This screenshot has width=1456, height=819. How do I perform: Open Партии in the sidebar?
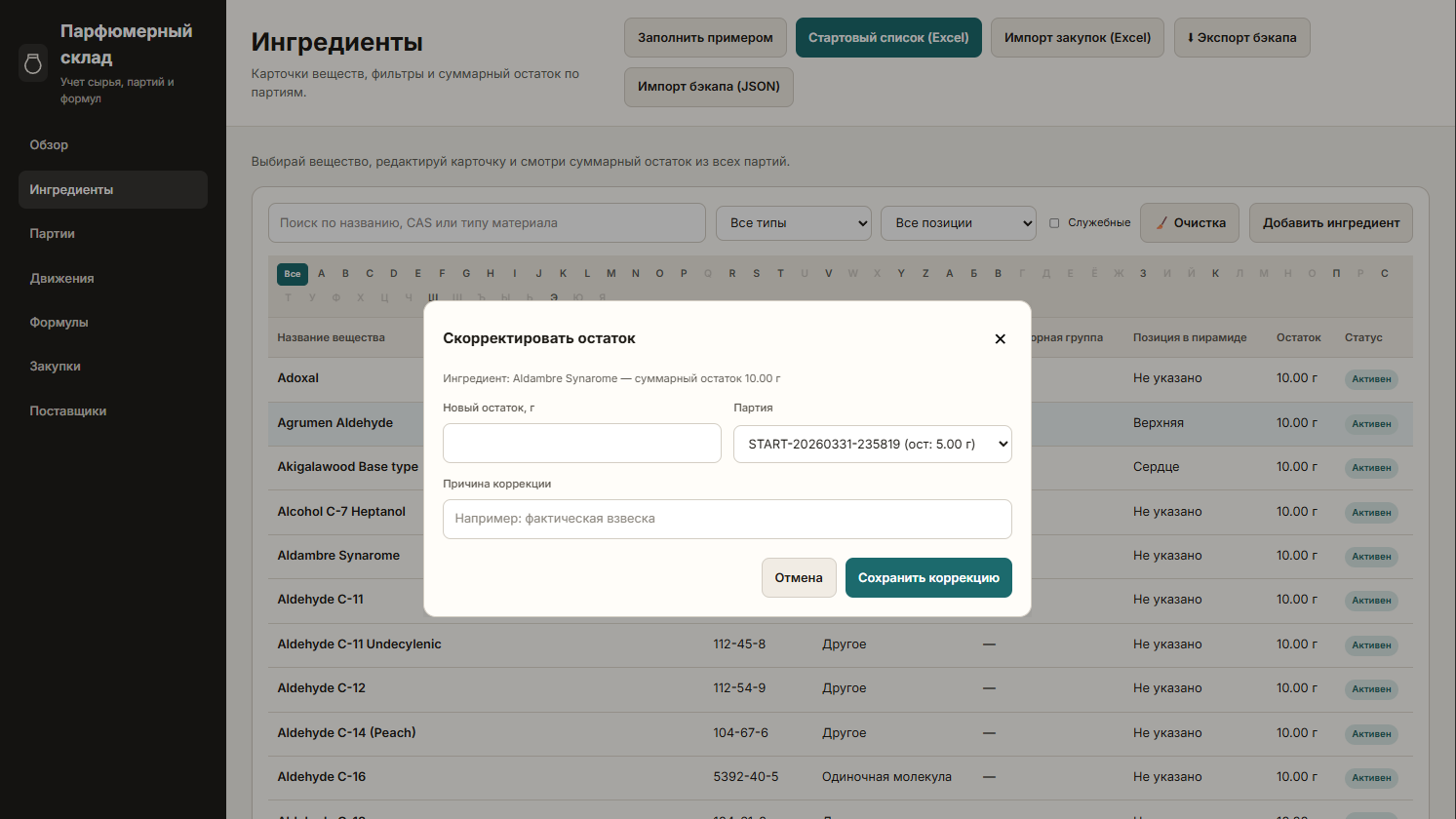point(53,234)
